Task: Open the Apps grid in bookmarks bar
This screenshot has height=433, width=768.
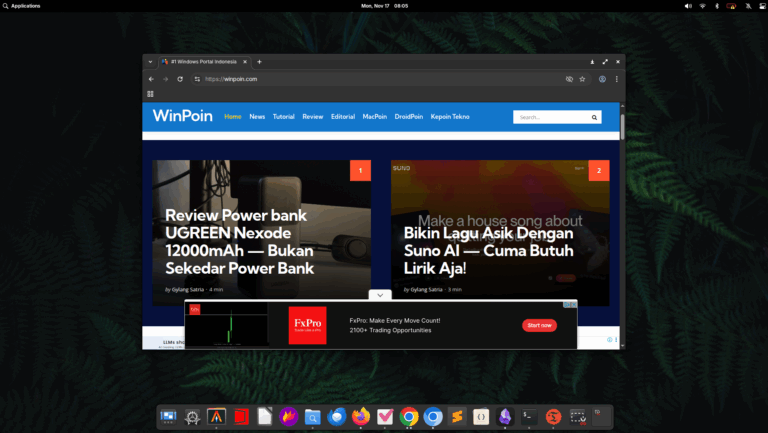Action: point(151,94)
